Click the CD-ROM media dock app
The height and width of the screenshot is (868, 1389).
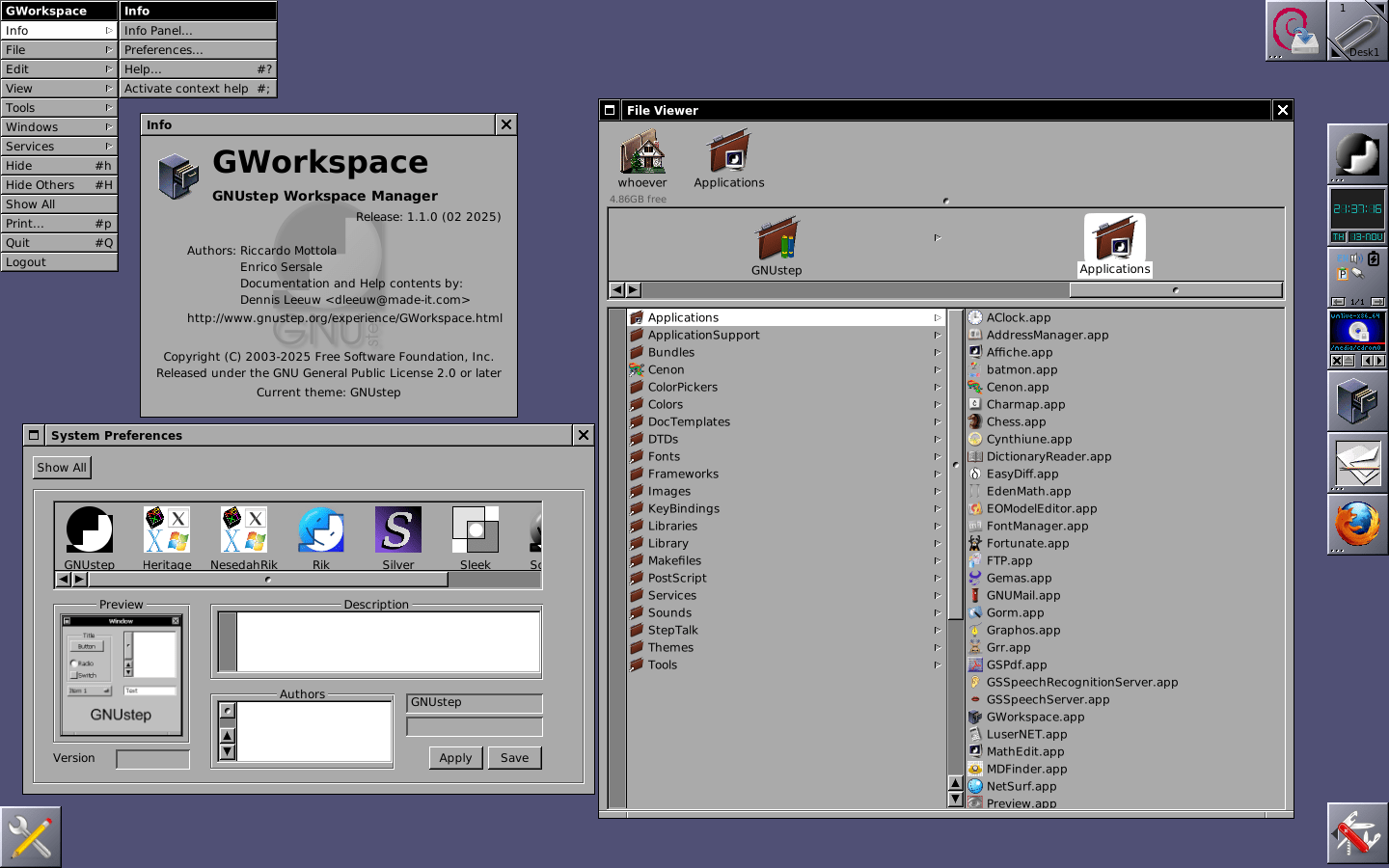click(x=1357, y=339)
